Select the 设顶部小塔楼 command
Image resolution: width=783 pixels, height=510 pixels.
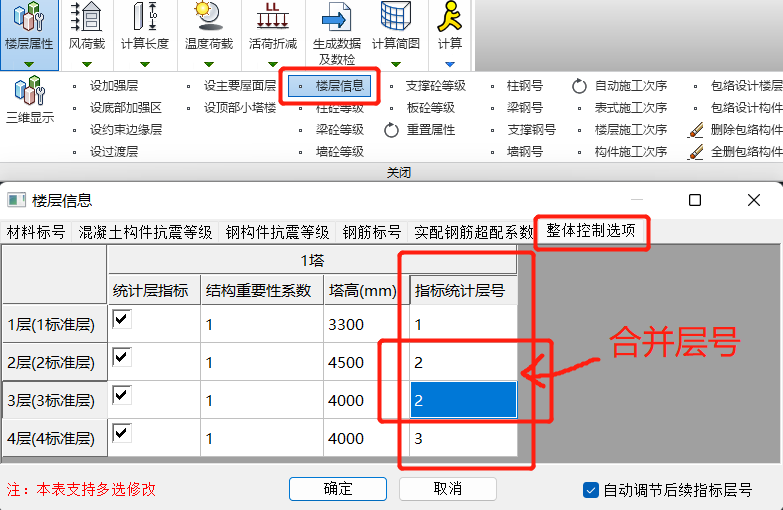coord(240,108)
